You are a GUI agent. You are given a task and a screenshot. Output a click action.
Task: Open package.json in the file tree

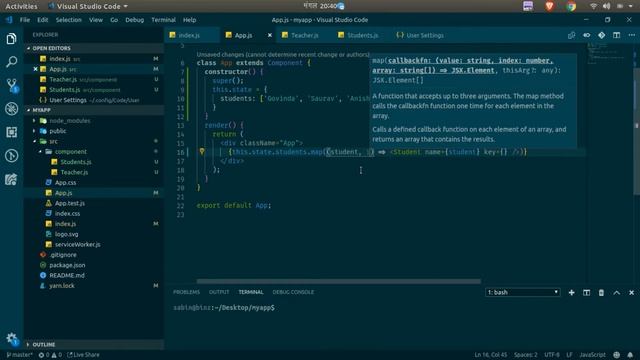pyautogui.click(x=67, y=265)
